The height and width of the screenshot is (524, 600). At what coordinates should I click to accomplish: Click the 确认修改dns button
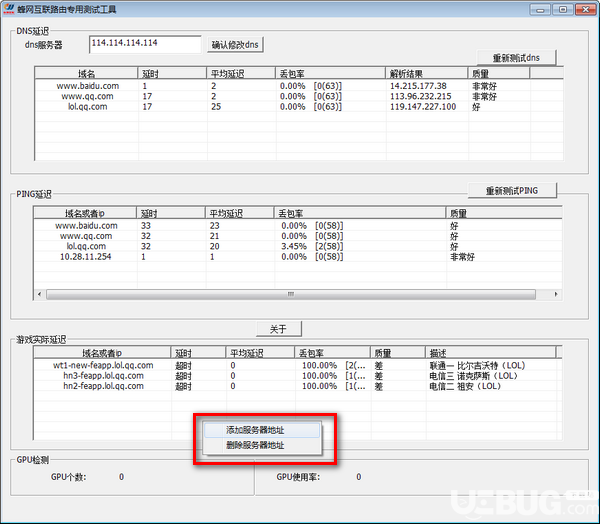235,45
